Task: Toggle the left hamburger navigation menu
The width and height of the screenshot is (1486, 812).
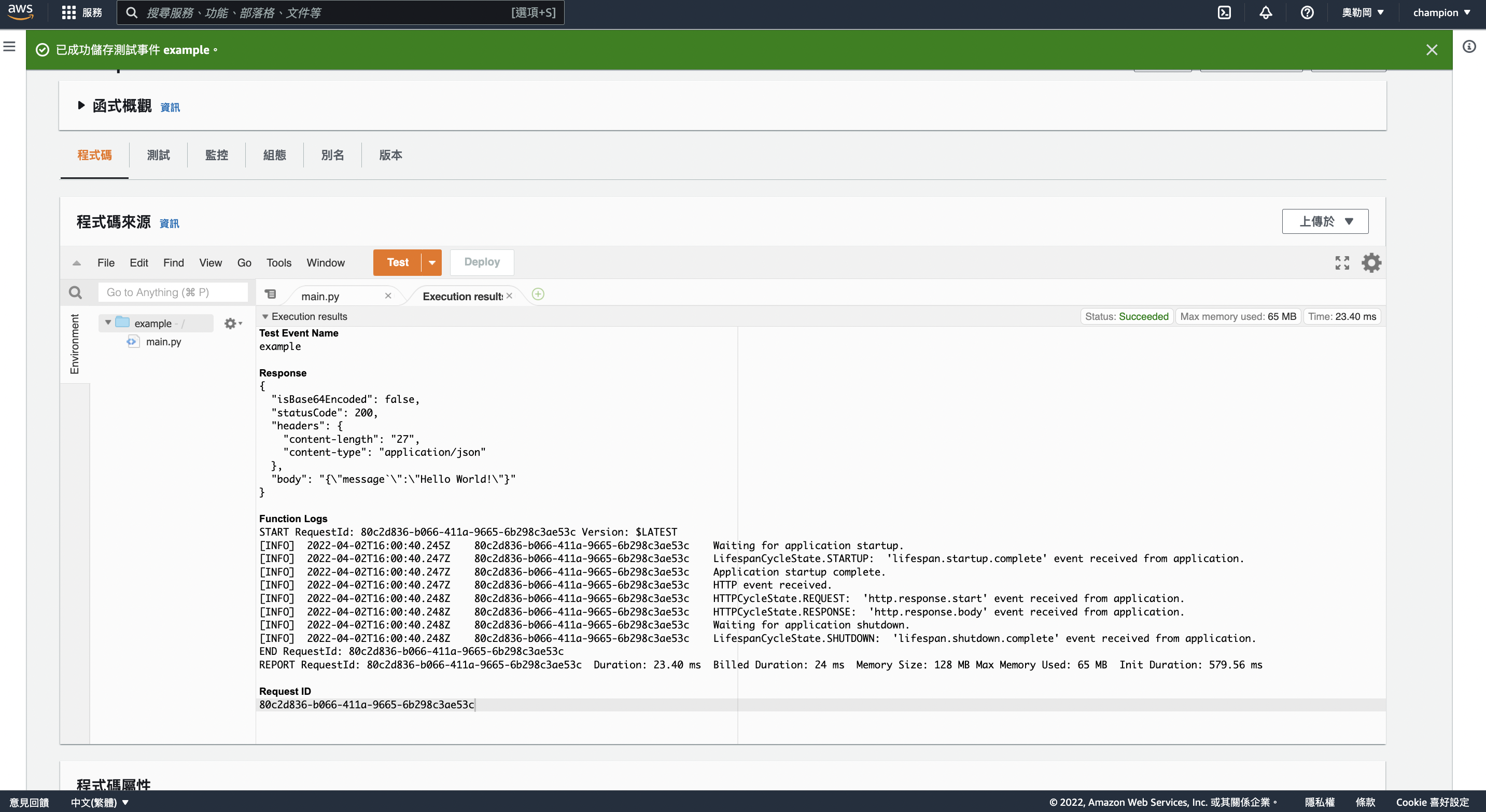Action: point(10,47)
